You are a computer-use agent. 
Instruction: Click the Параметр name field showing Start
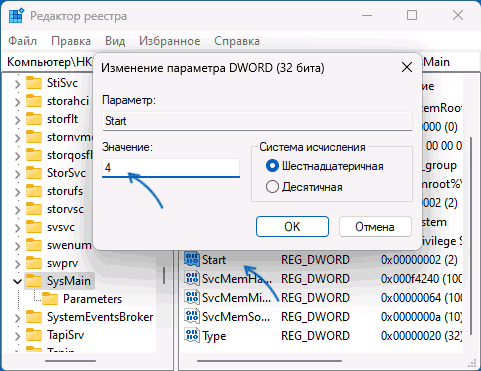click(257, 121)
